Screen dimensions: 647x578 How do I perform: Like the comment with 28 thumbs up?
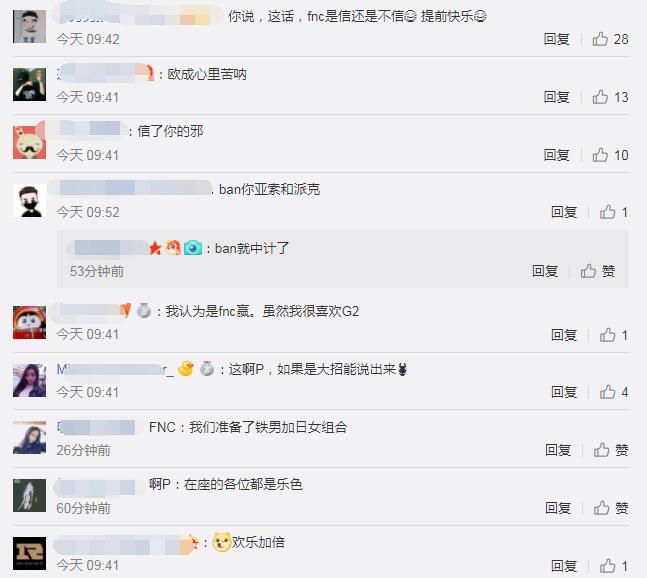600,39
